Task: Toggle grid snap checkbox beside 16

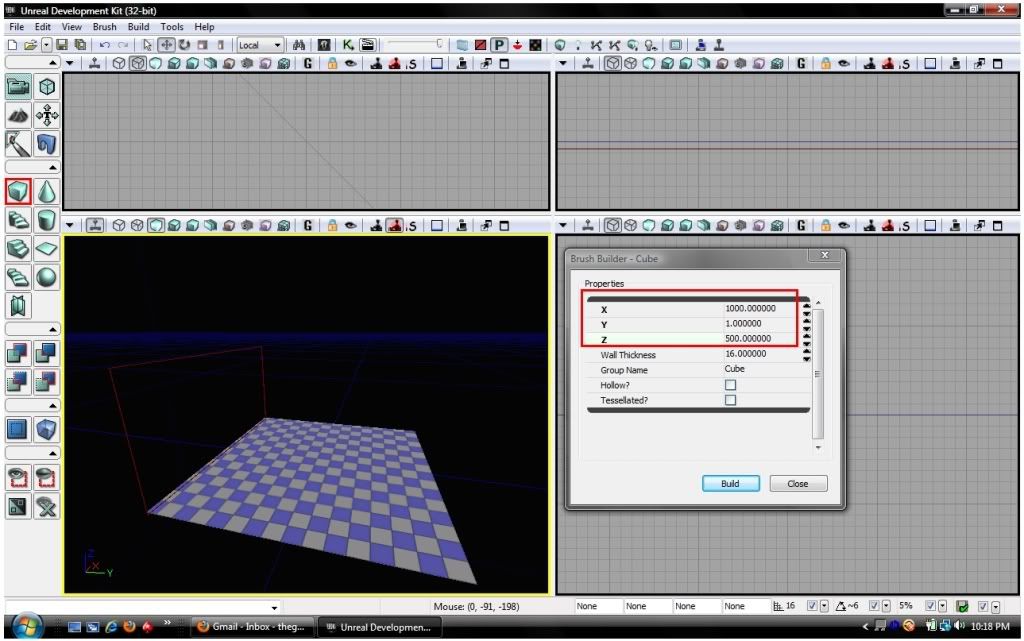Action: coord(812,606)
